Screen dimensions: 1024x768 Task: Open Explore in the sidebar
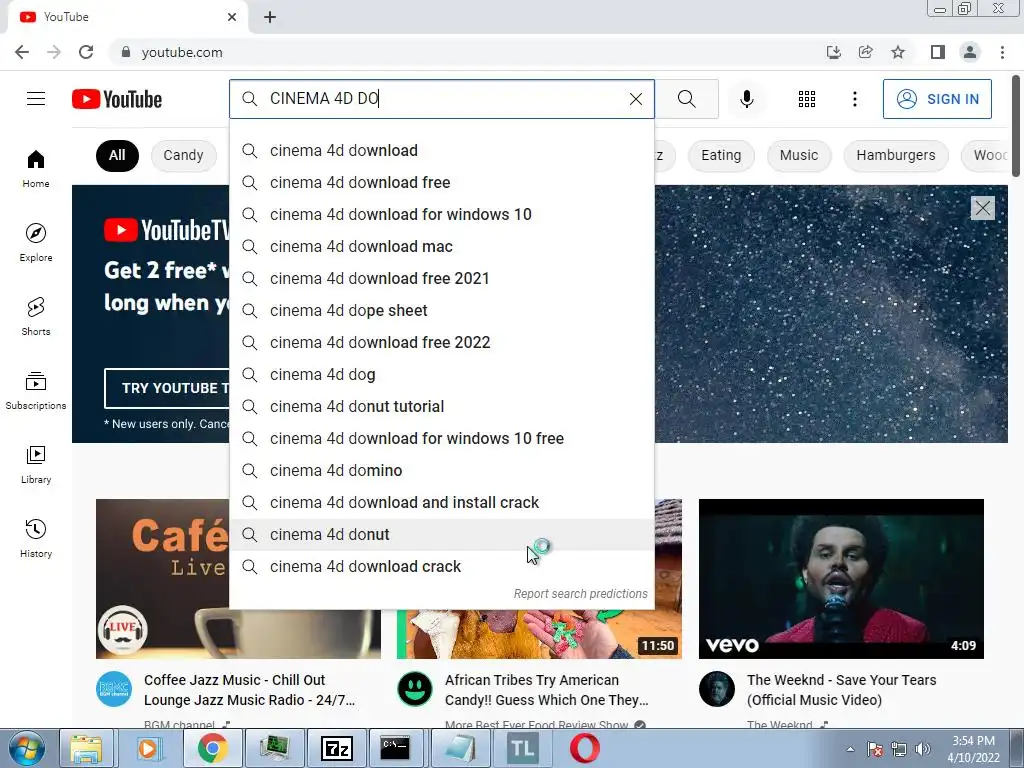[x=36, y=243]
